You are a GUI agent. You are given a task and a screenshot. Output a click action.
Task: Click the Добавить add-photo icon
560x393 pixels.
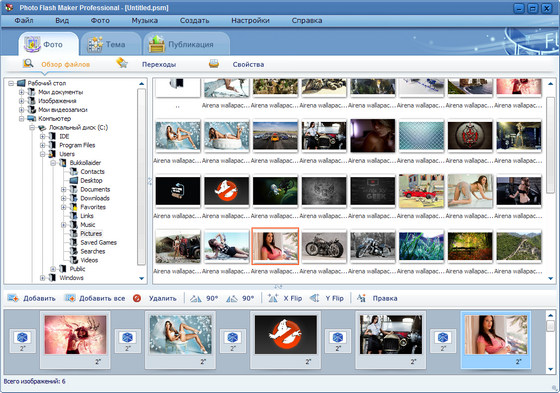13,298
